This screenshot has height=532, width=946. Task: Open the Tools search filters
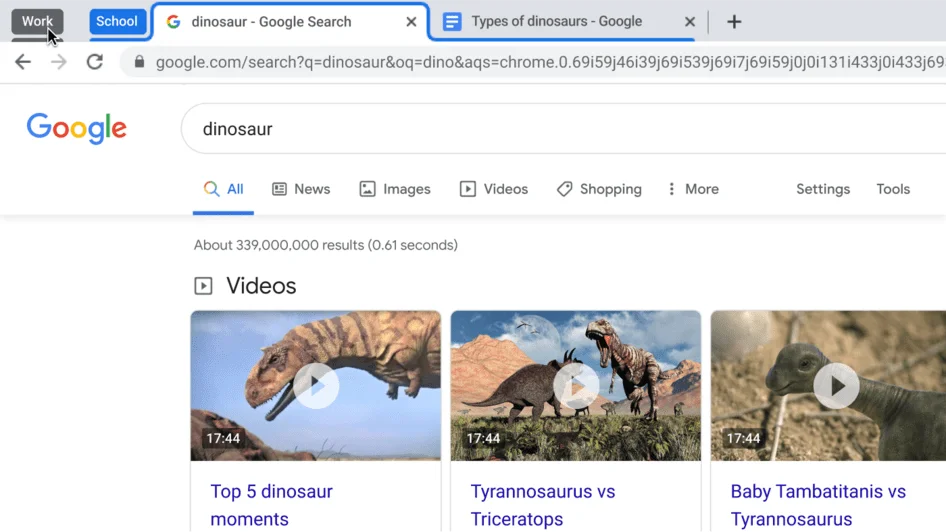coord(893,189)
